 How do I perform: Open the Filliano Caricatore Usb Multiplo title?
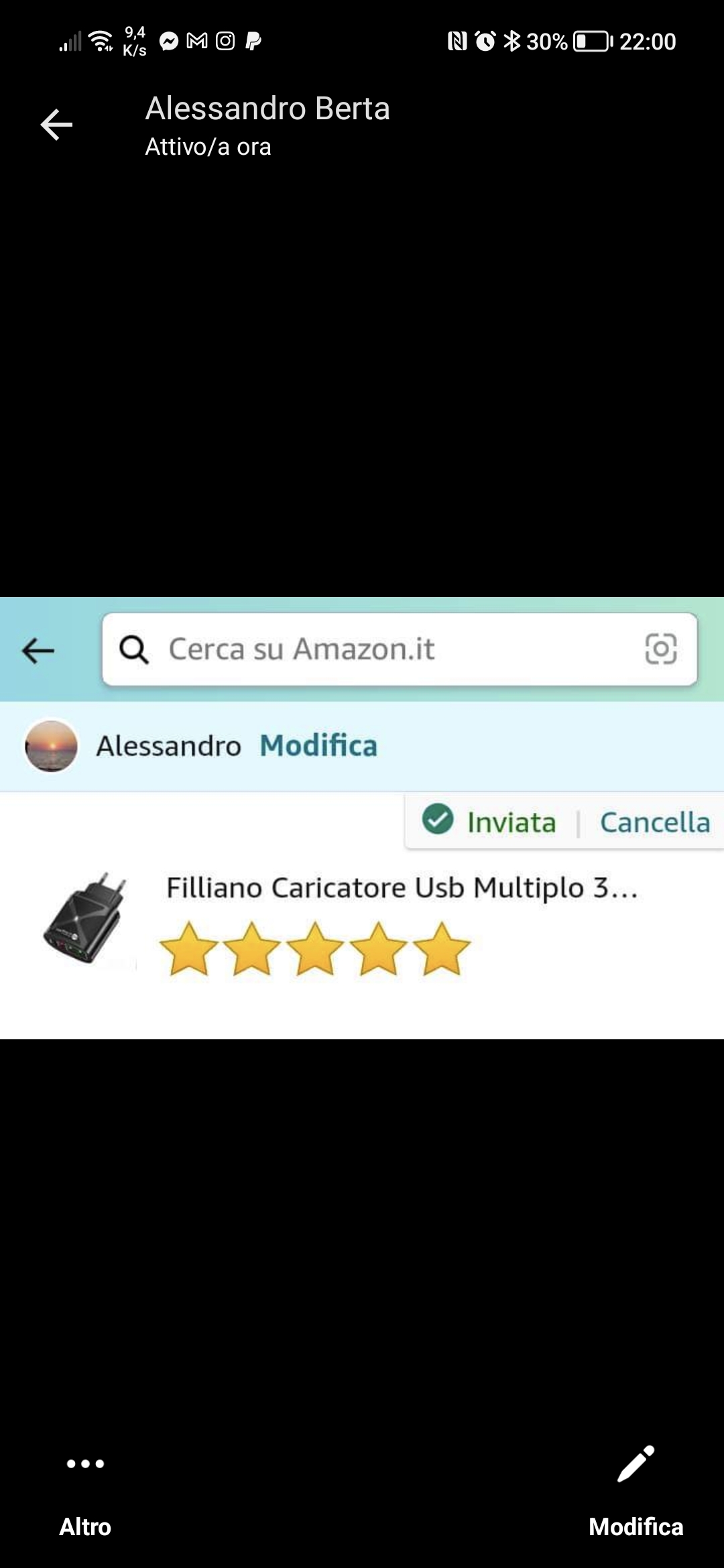[402, 888]
